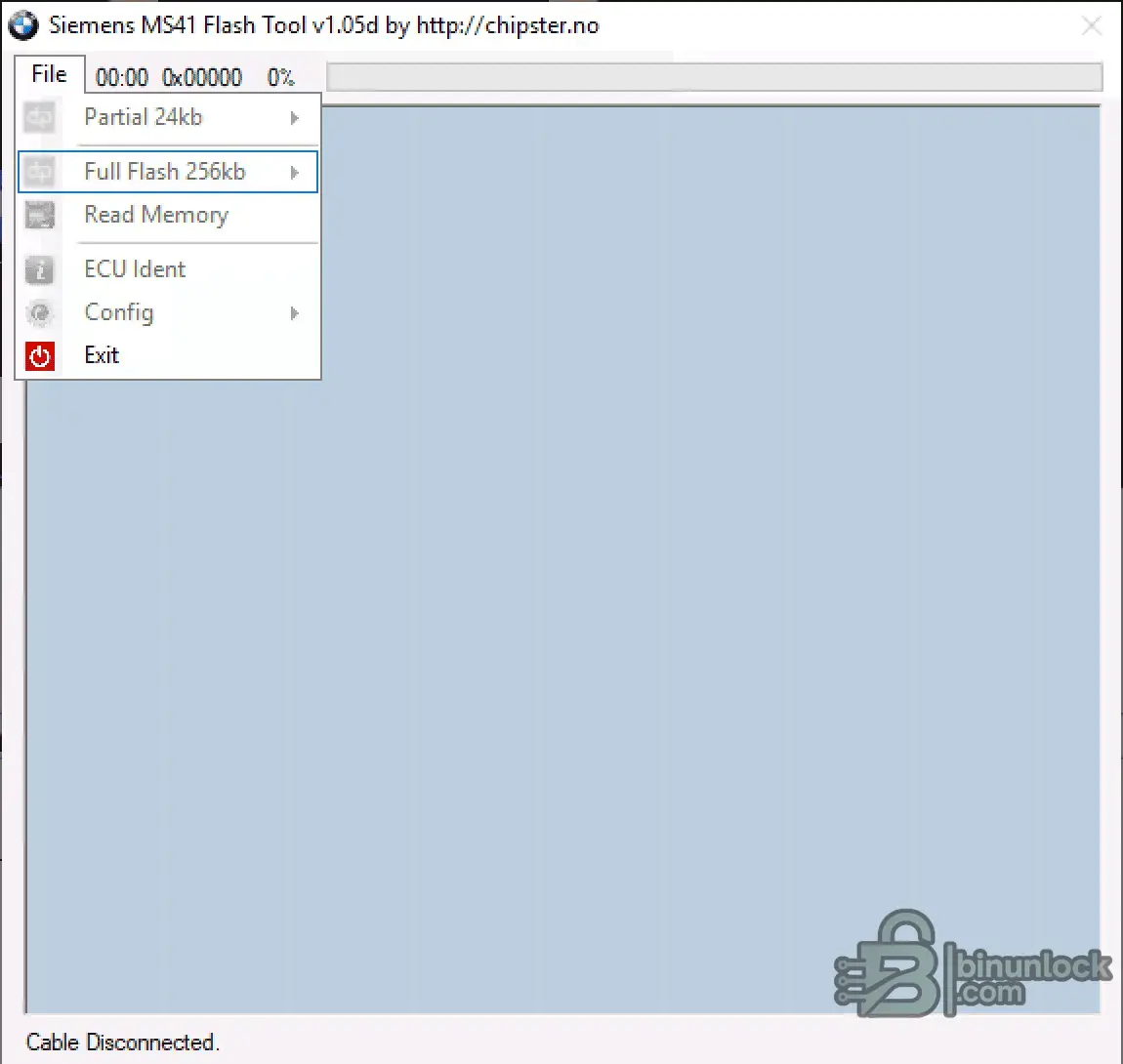Click the Config gear icon
This screenshot has height=1064, width=1123.
point(39,313)
